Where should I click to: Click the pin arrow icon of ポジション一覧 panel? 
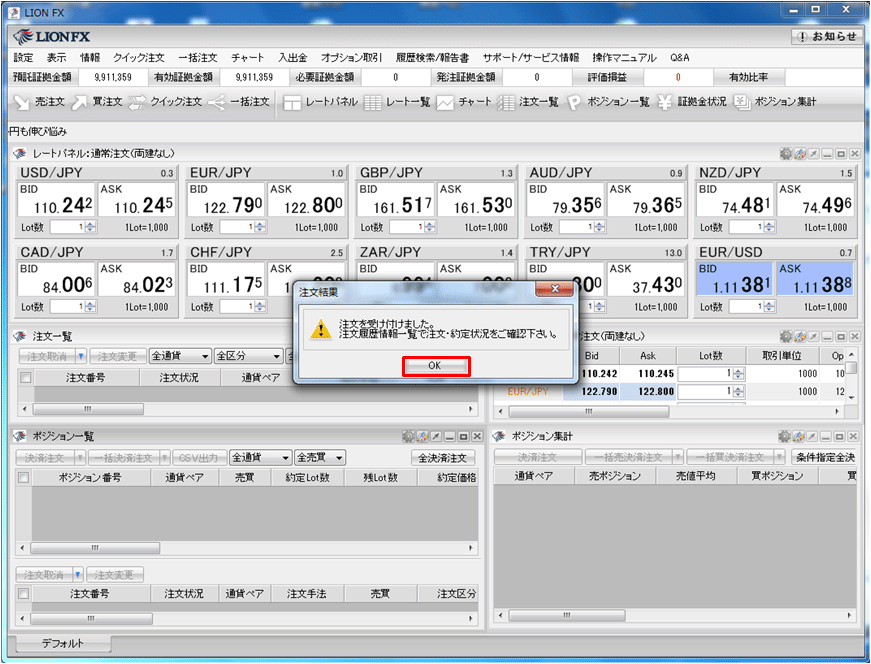pos(436,437)
